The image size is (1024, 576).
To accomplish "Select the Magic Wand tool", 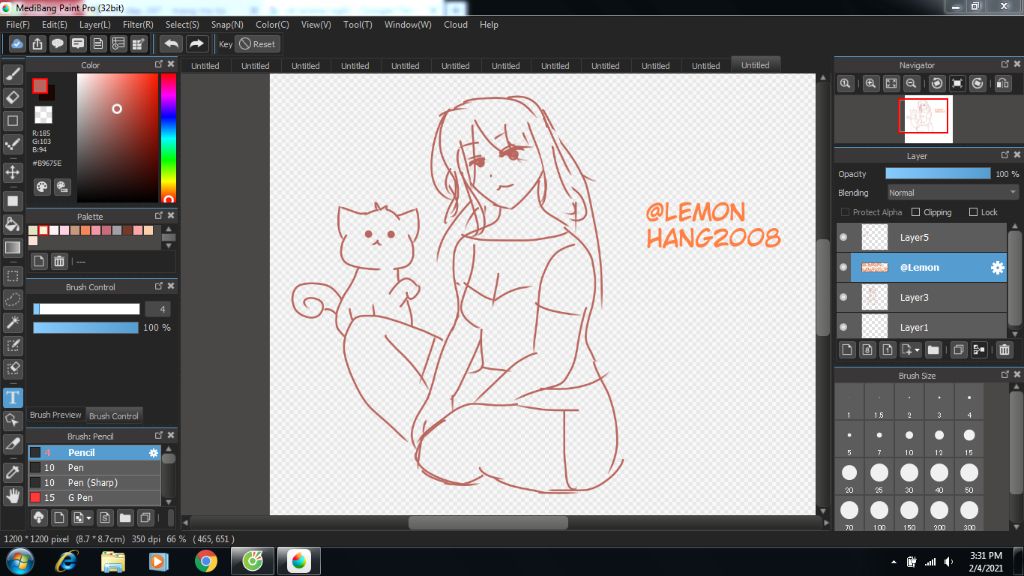I will pos(12,322).
